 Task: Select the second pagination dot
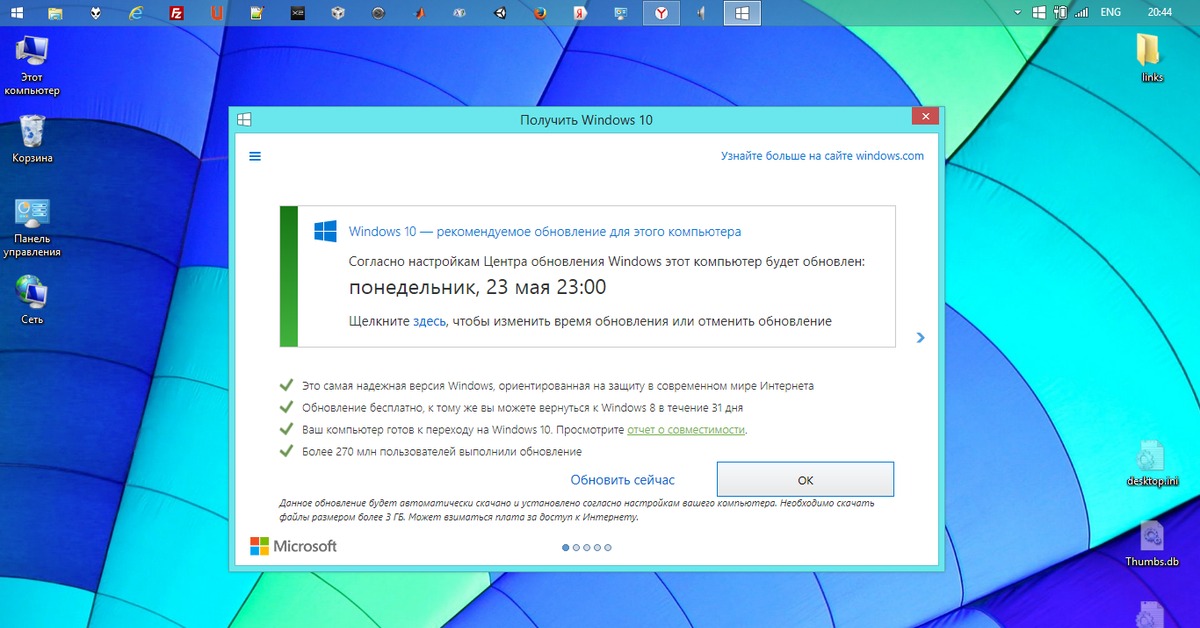tap(577, 547)
